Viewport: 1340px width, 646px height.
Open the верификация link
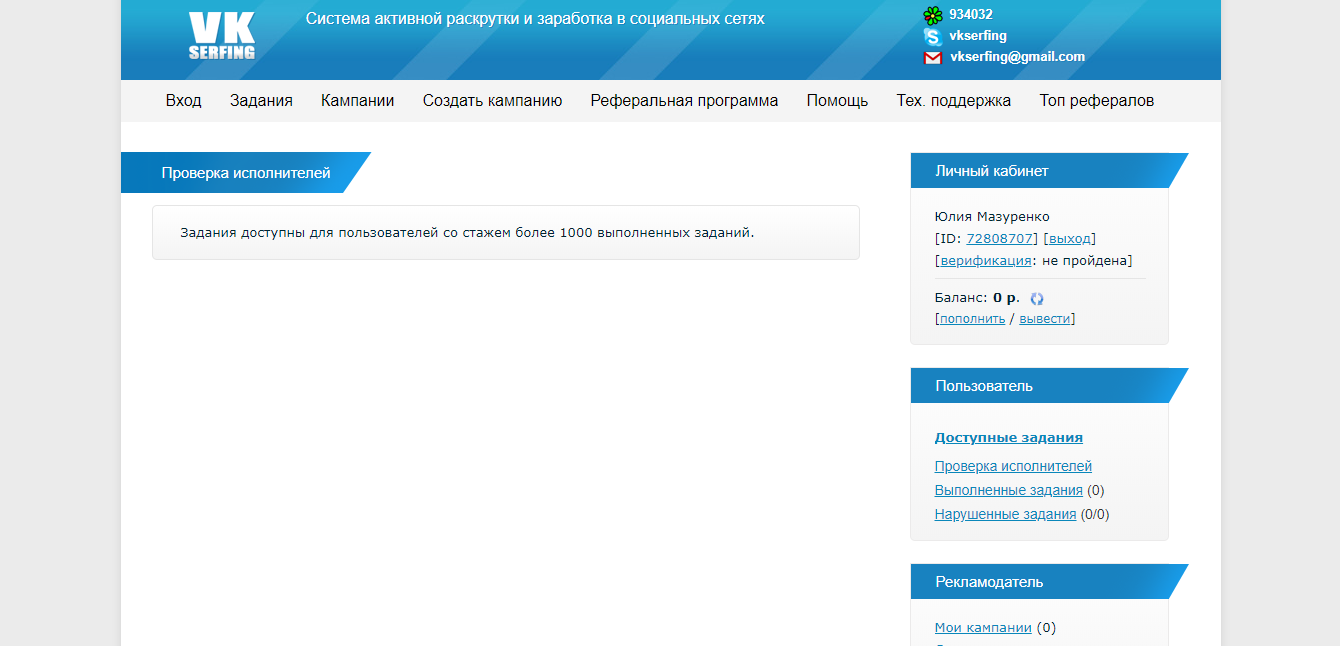(985, 261)
